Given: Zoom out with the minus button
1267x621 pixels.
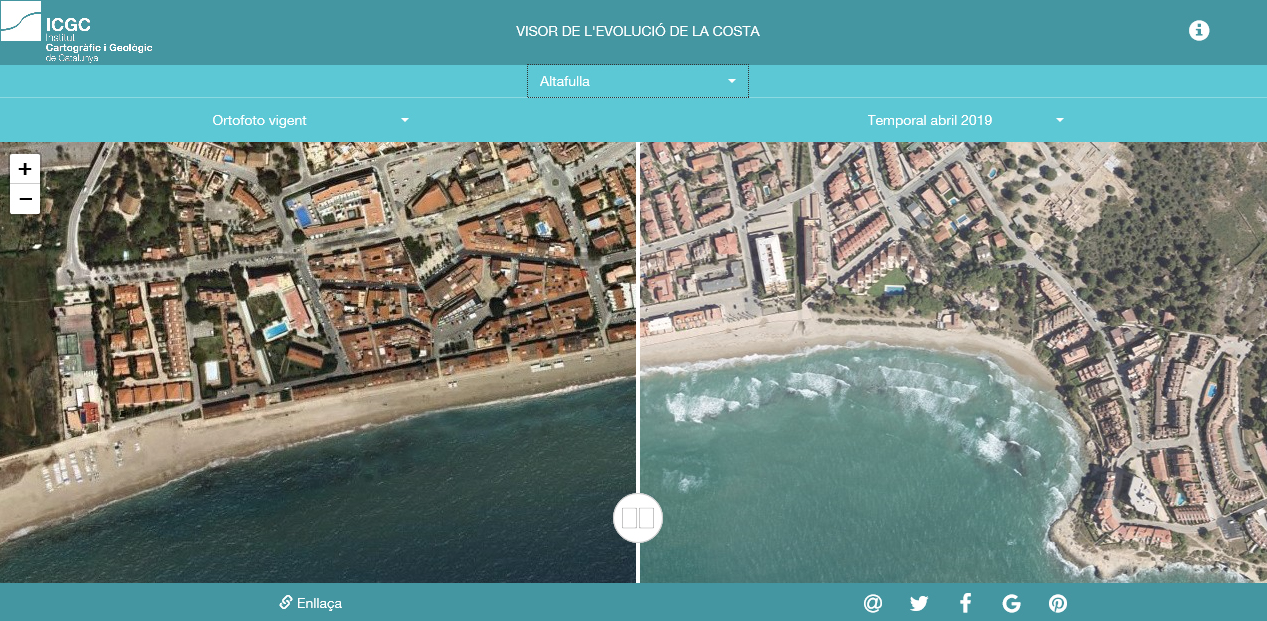Looking at the screenshot, I should pyautogui.click(x=25, y=199).
